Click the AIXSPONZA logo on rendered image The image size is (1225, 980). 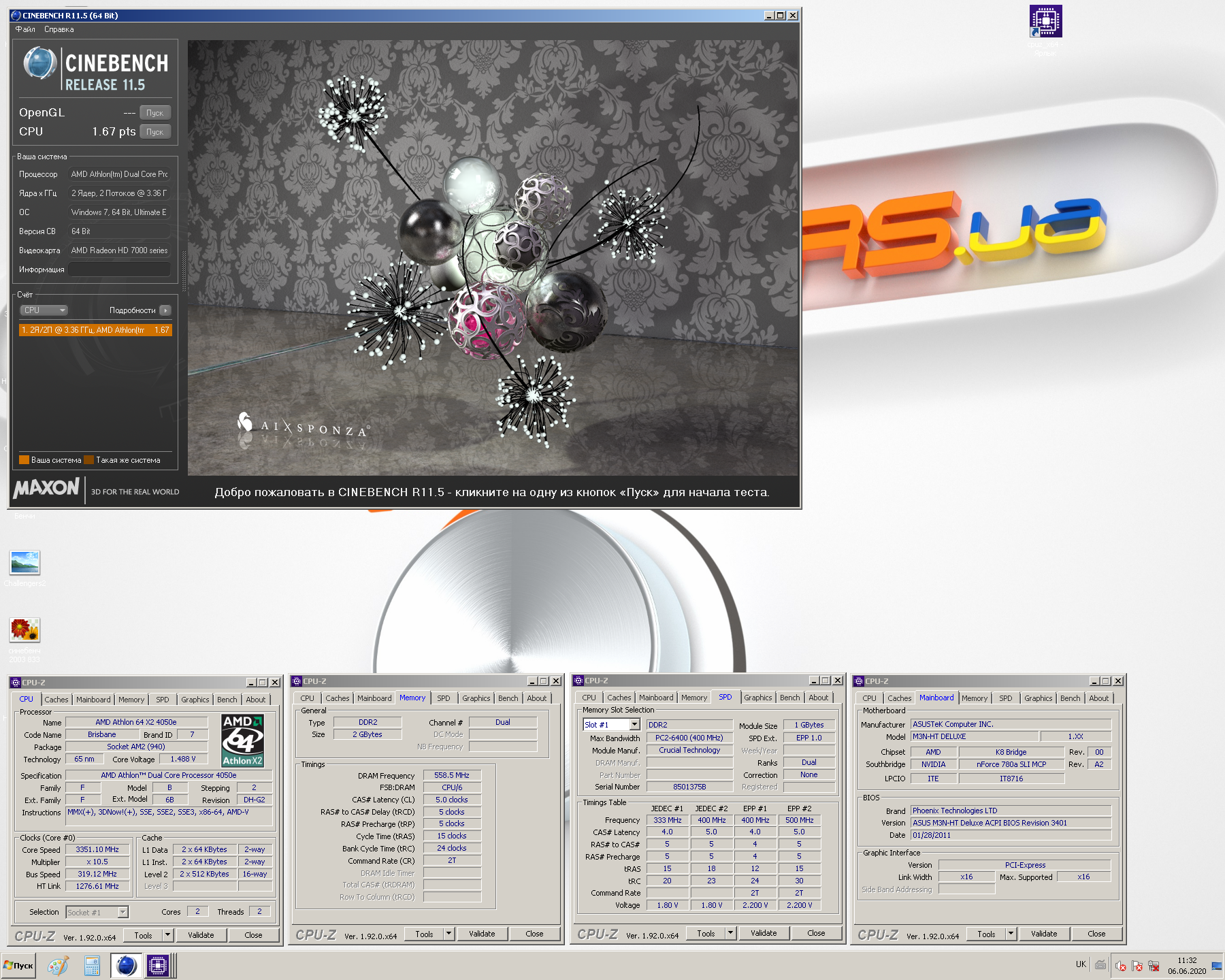point(304,425)
